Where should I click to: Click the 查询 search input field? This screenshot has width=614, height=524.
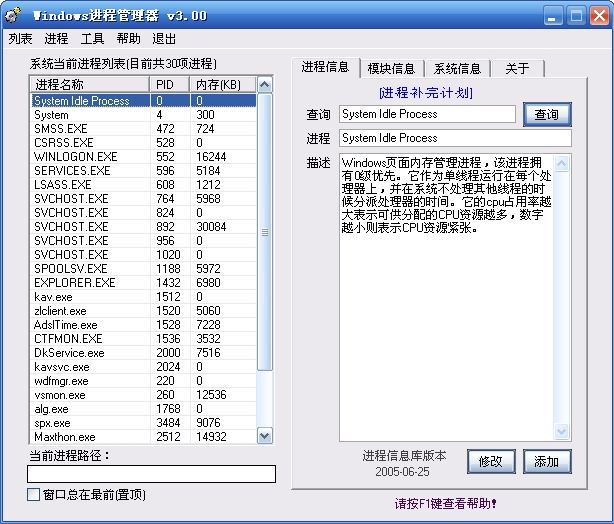(427, 114)
